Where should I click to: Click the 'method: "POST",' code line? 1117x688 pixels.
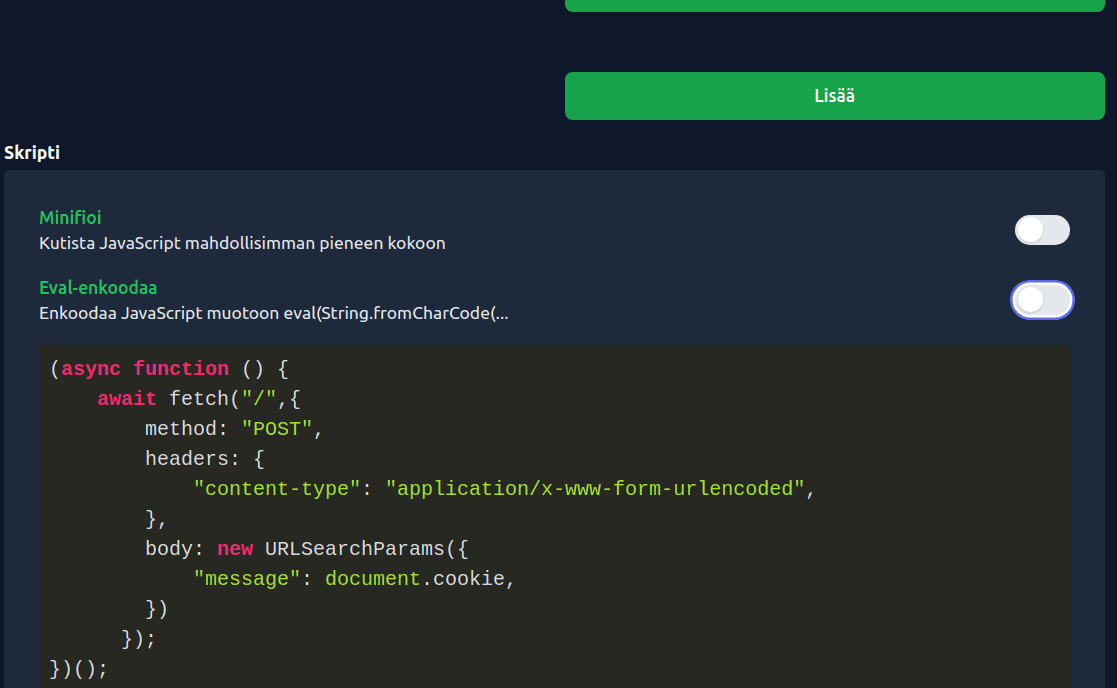pos(234,429)
